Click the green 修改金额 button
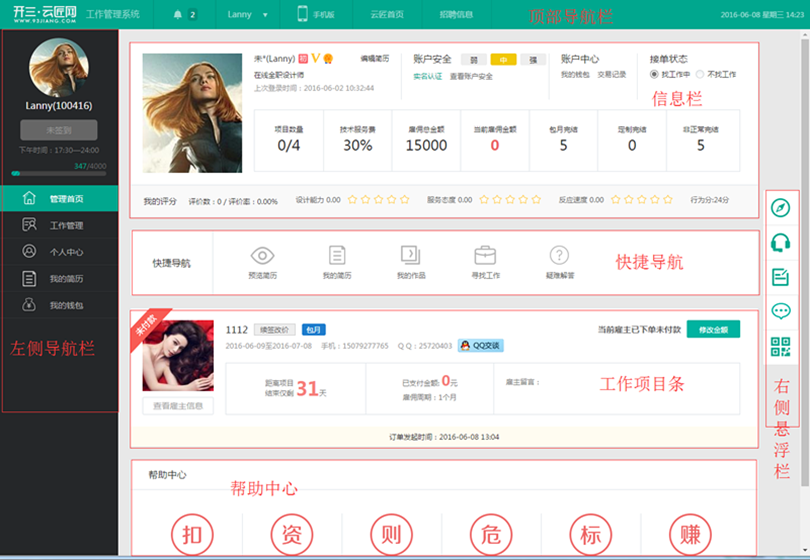Screen dimensions: 810x560 [x=713, y=330]
